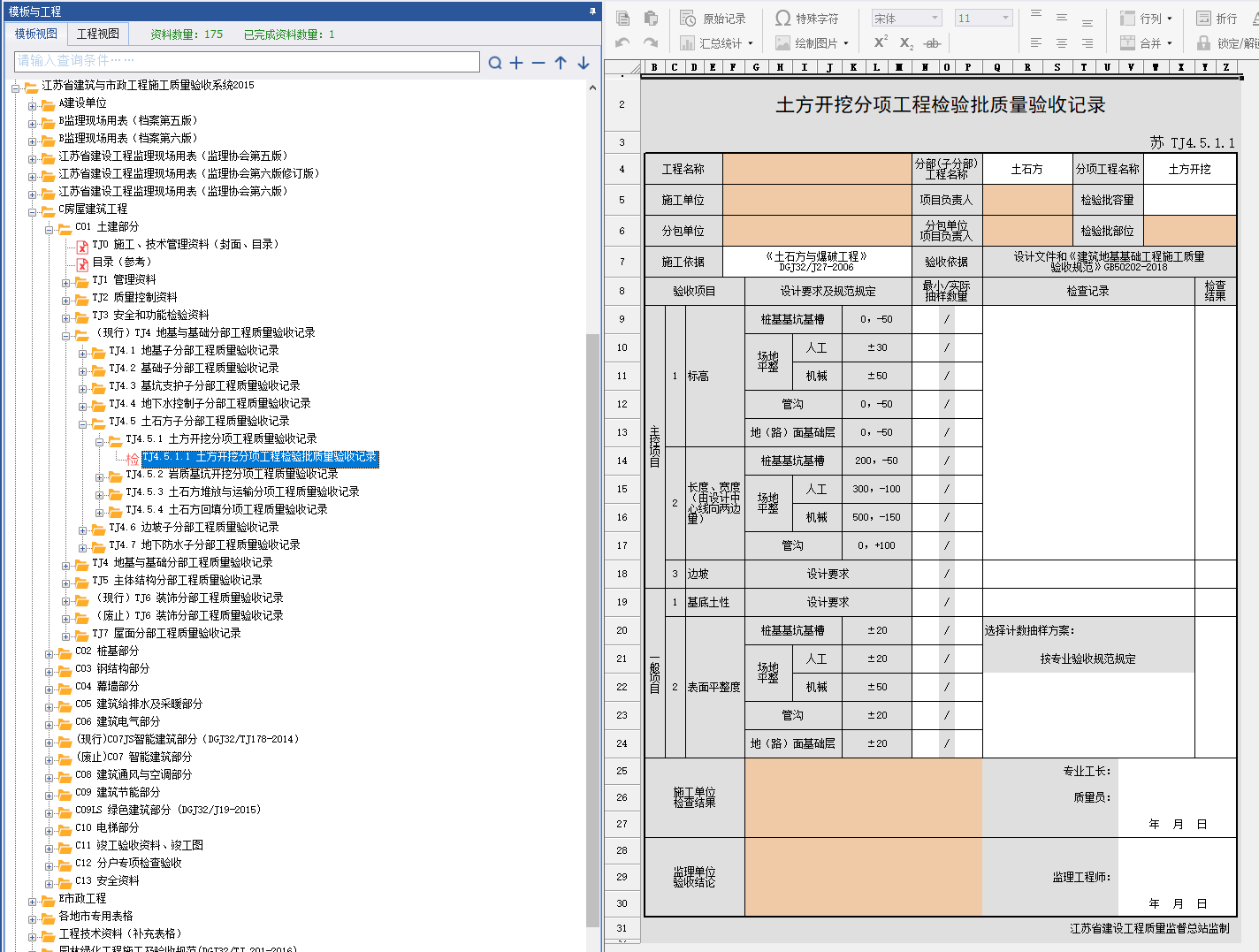Click column header B
Screen dimensions: 1259x952
654,67
